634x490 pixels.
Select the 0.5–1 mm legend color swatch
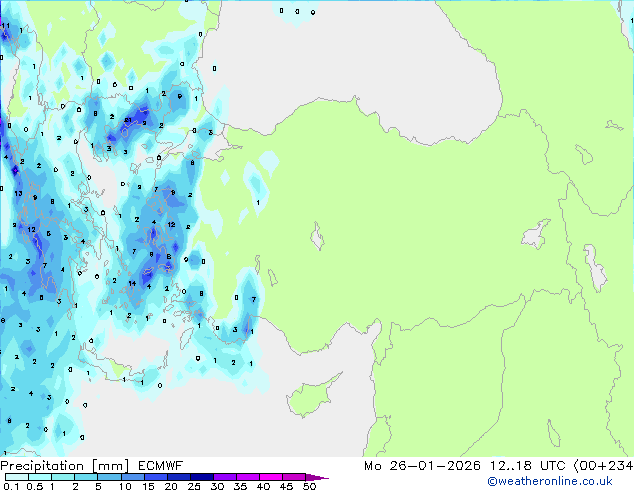point(40,477)
